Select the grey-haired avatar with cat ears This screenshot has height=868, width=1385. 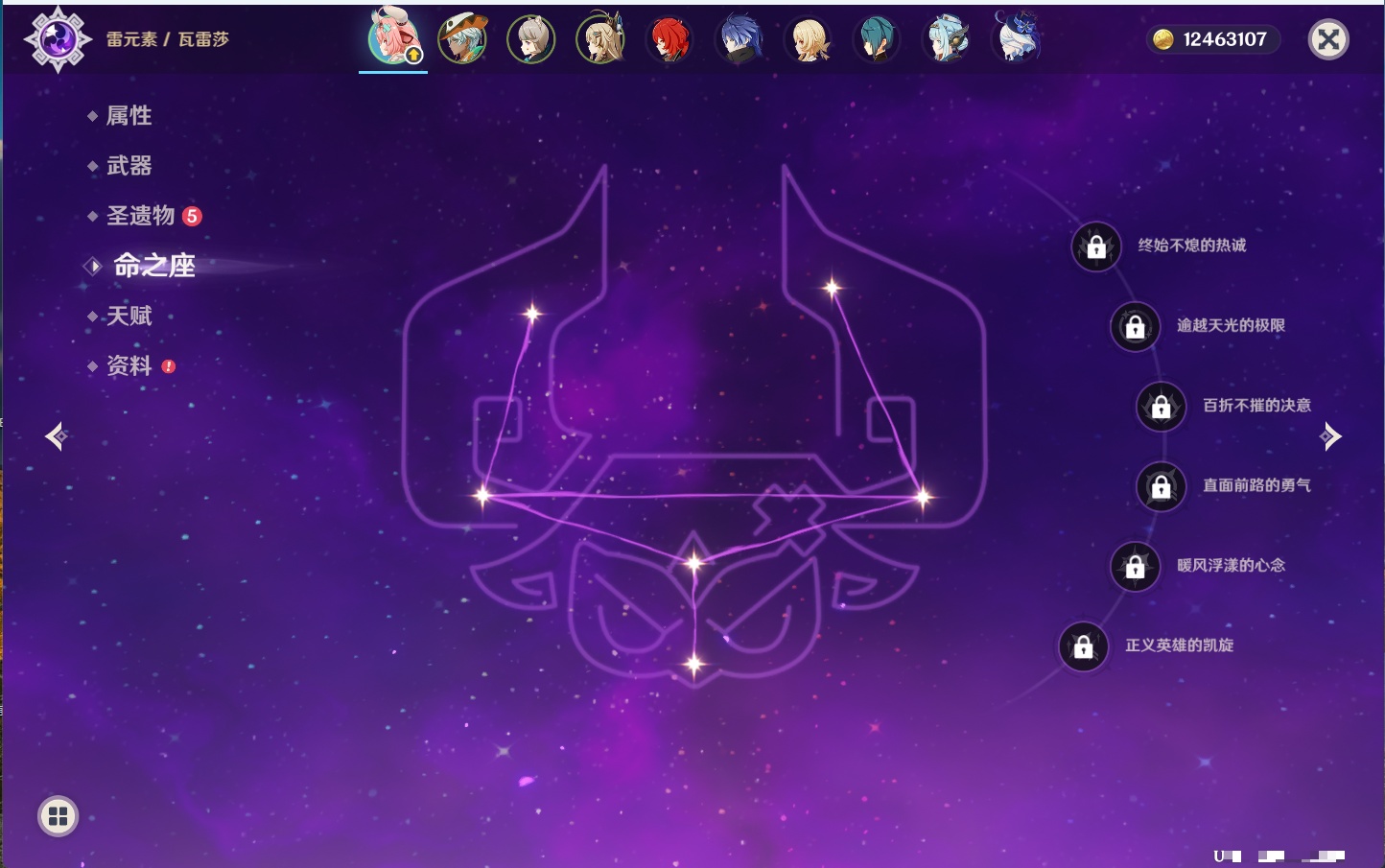(x=531, y=39)
